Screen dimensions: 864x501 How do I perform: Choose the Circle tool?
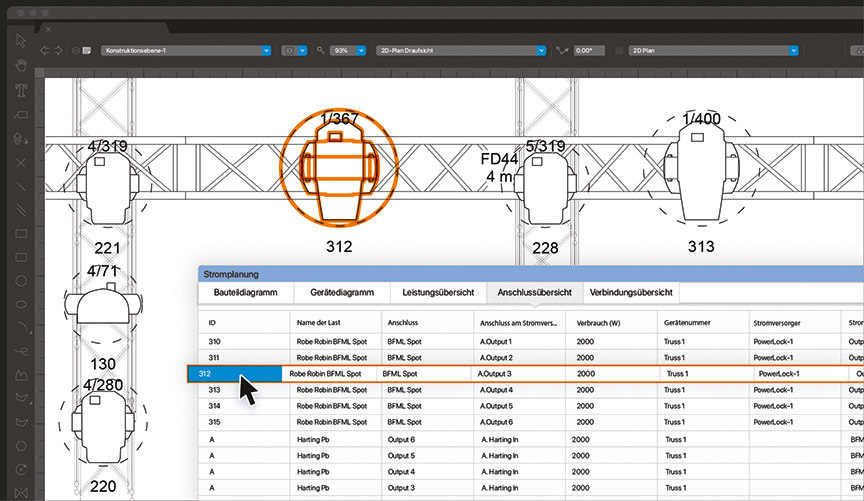21,281
